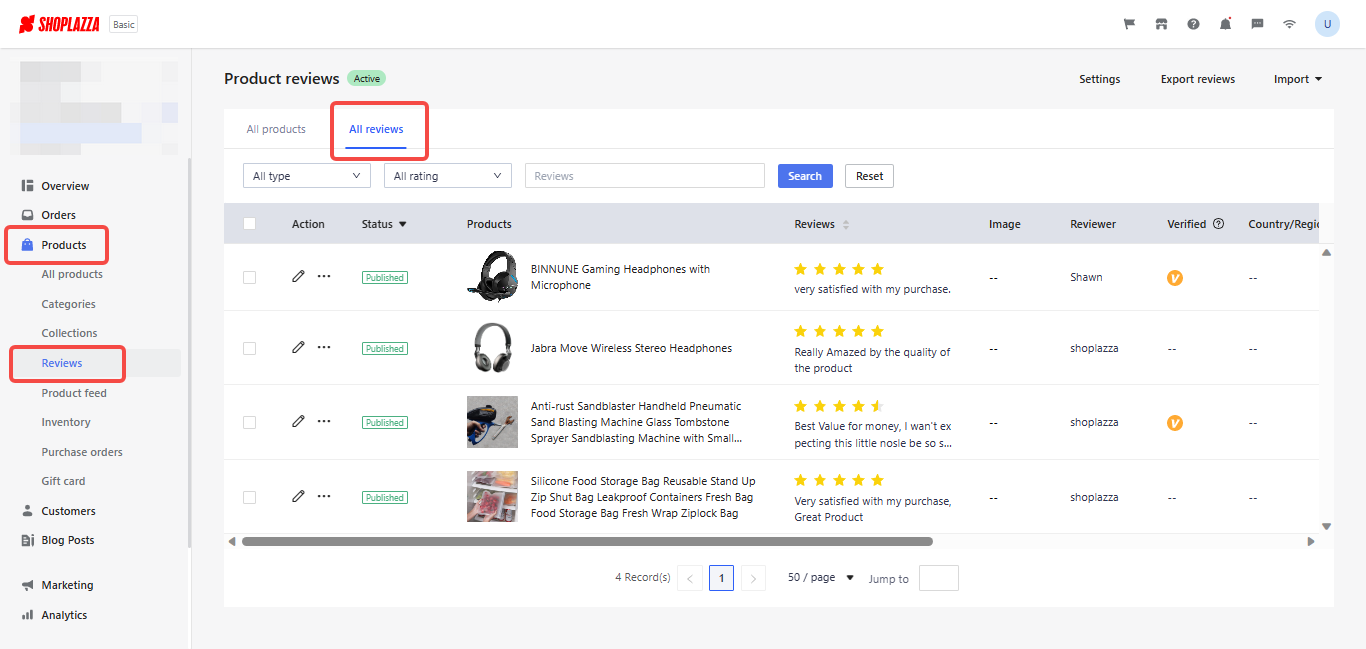
Task: Open the flag icon in header
Action: (x=1129, y=24)
